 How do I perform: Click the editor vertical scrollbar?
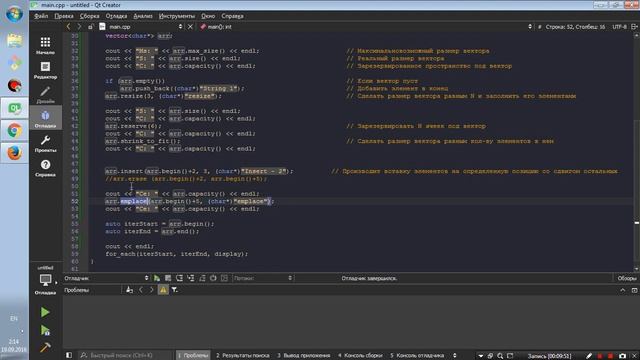click(x=636, y=151)
